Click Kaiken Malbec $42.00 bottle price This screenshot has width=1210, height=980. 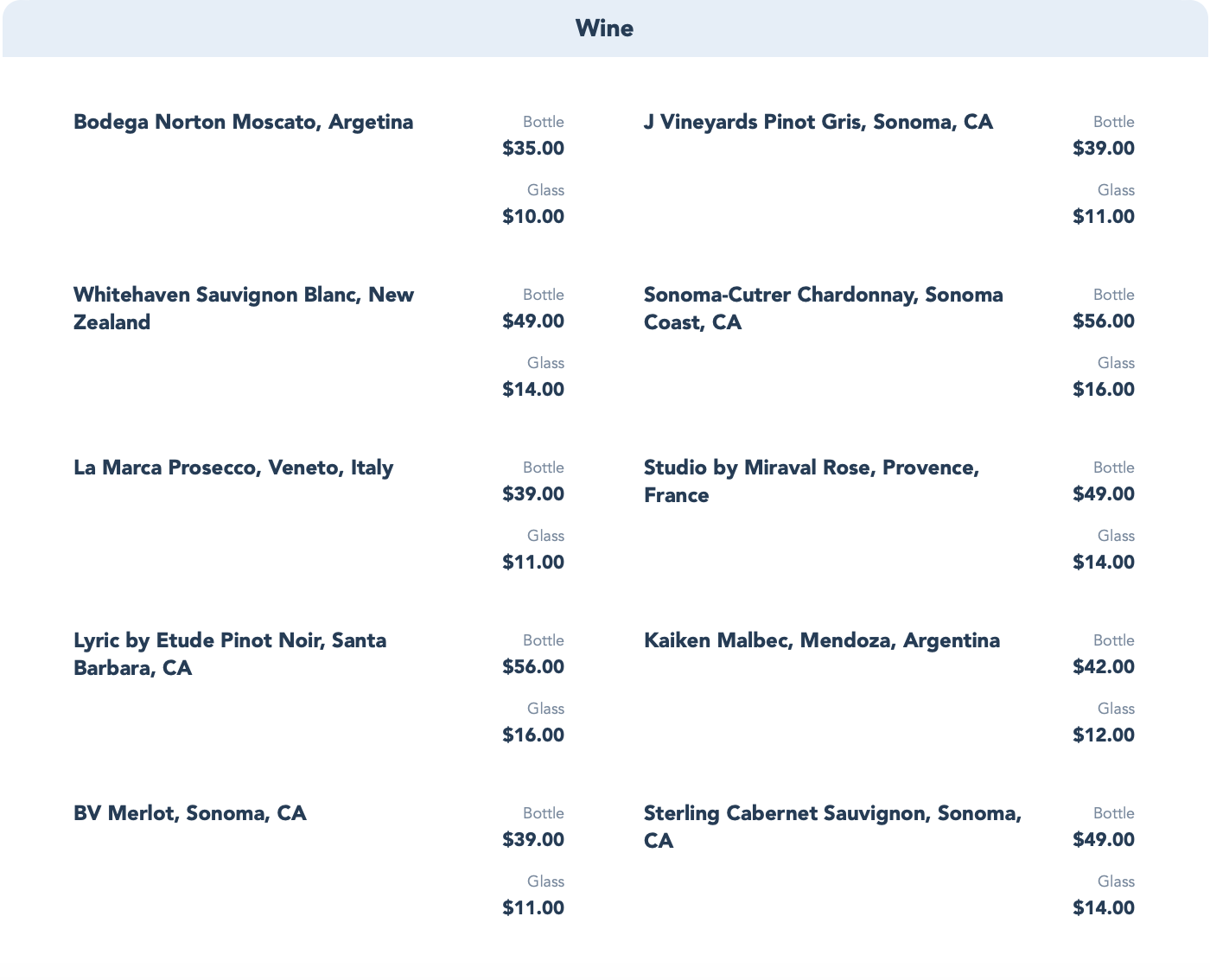(1104, 667)
